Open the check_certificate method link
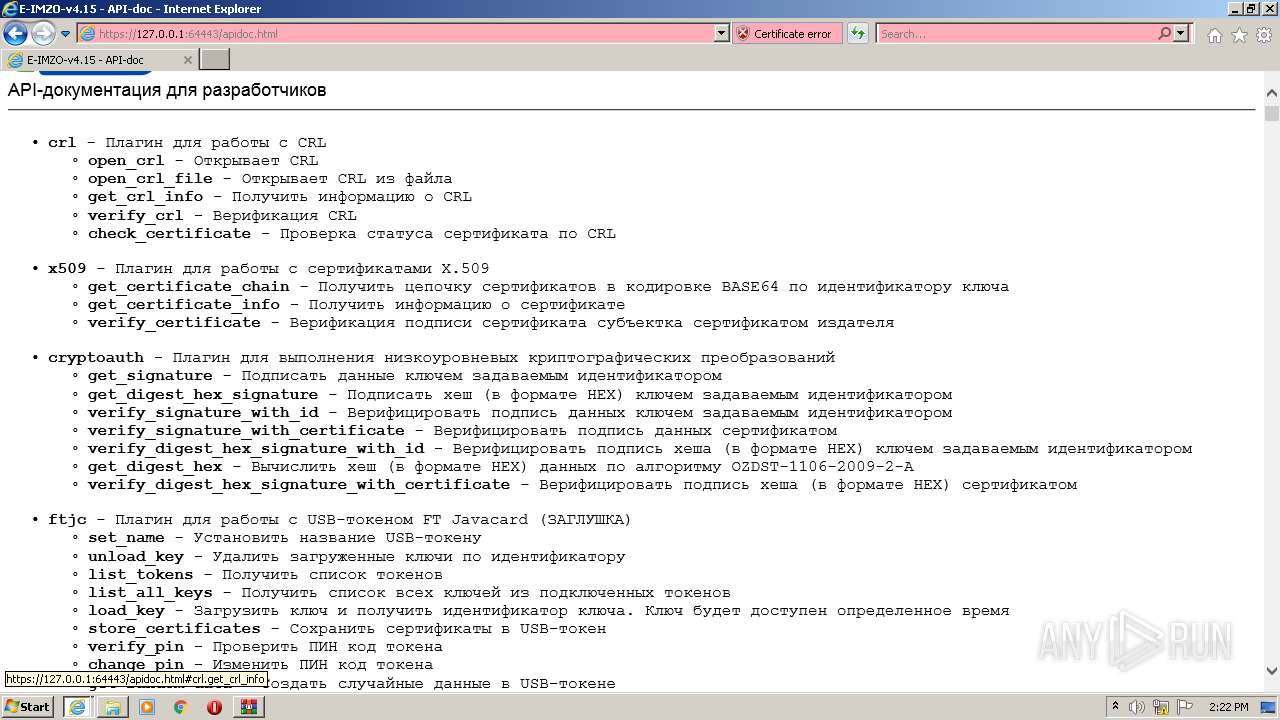Viewport: 1280px width, 720px height. click(169, 233)
